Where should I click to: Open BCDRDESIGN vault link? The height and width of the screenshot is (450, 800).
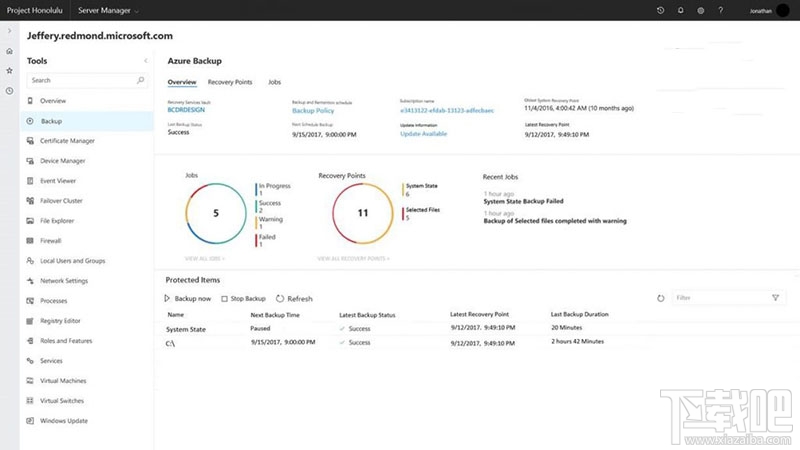click(186, 110)
